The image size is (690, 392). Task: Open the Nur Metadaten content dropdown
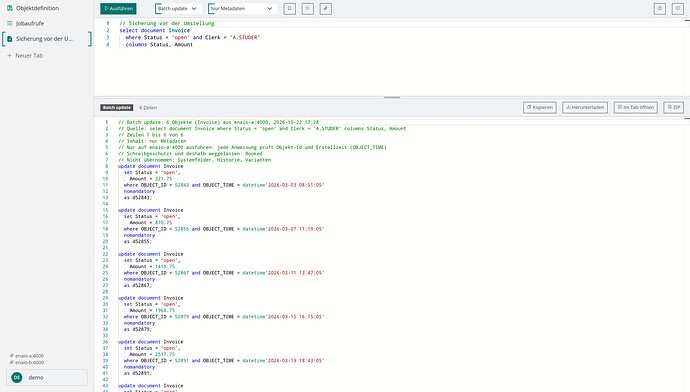[242, 8]
